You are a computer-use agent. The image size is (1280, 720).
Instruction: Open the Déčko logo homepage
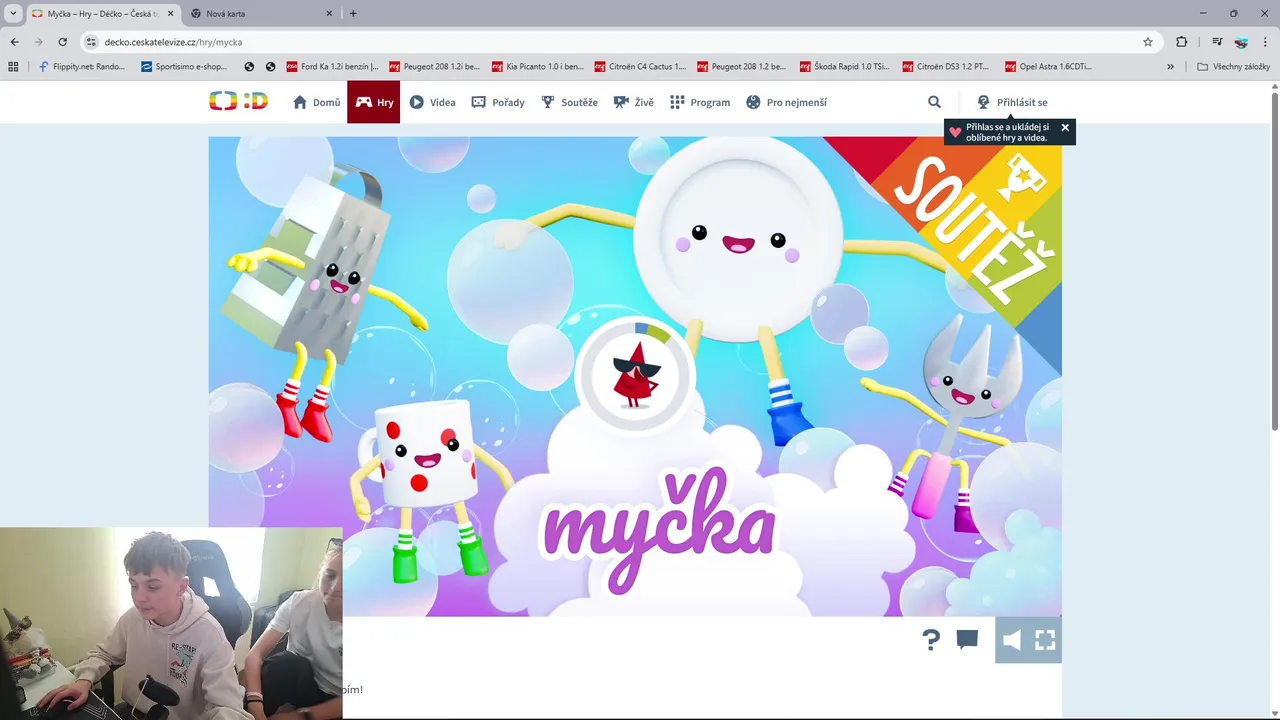(x=238, y=101)
